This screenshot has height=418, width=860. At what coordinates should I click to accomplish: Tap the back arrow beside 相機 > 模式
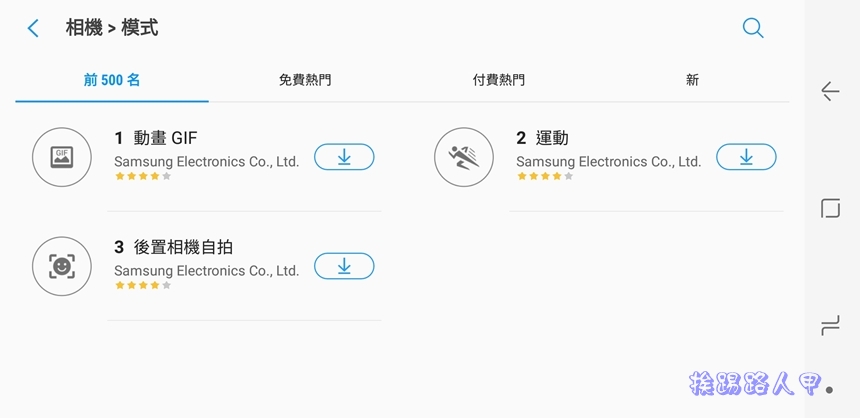[x=33, y=29]
